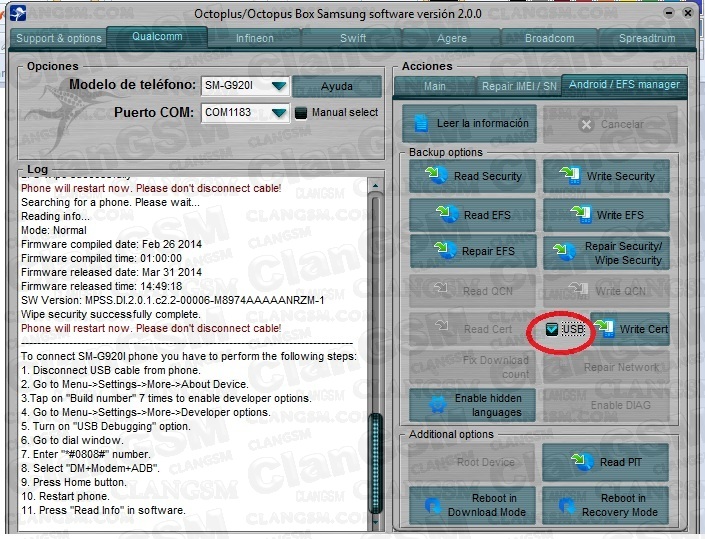Open the Spreadtrum tab
Image resolution: width=705 pixels, height=539 pixels.
point(647,38)
